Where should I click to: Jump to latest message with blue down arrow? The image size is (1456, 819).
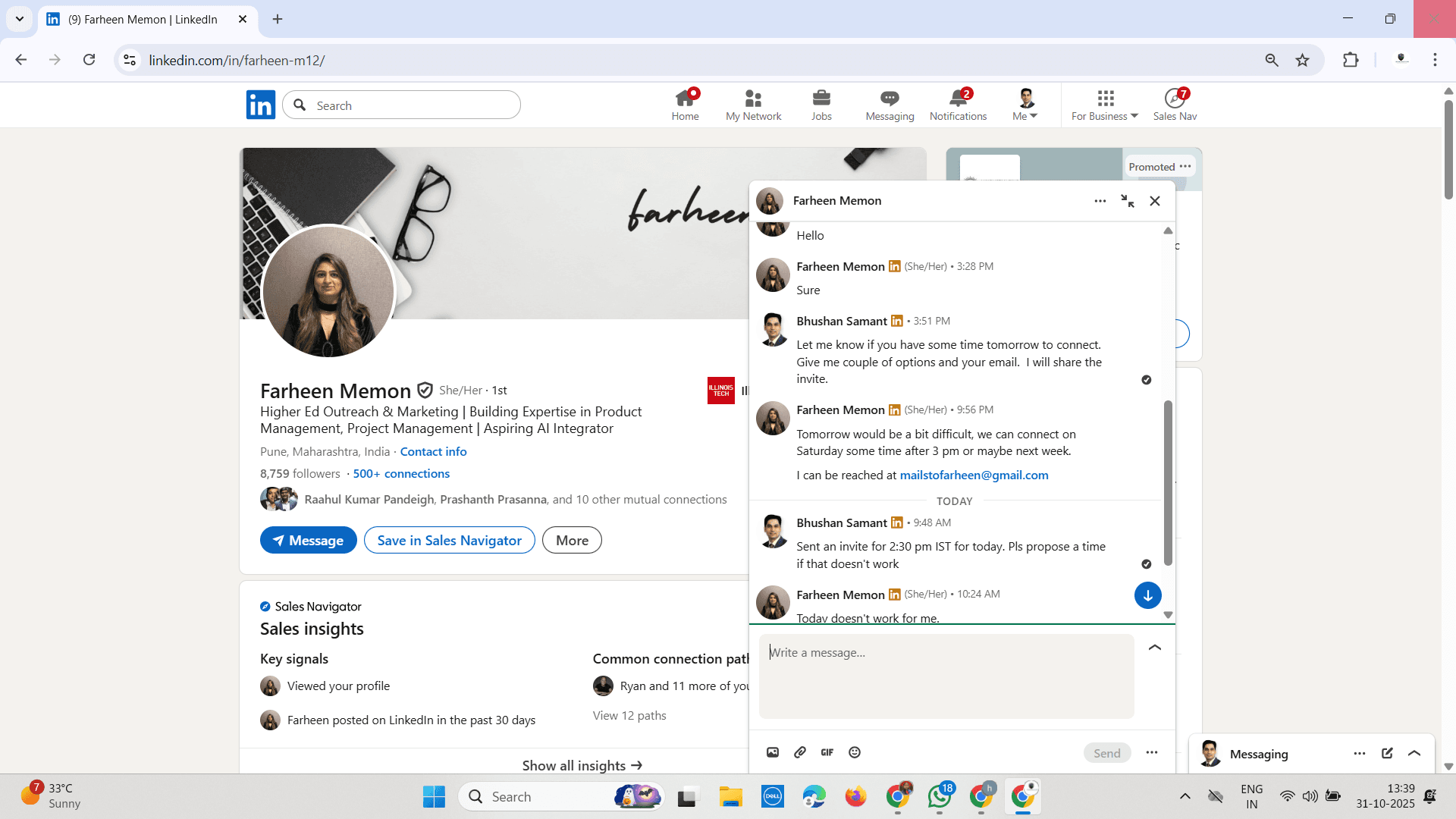1148,595
